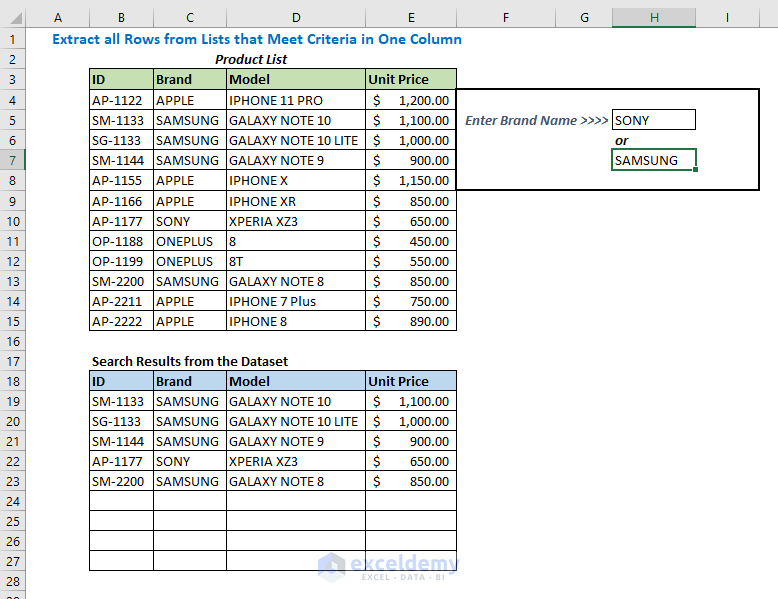The height and width of the screenshot is (599, 778).
Task: Click the blue 'Brand' header in Search Results
Action: [190, 381]
